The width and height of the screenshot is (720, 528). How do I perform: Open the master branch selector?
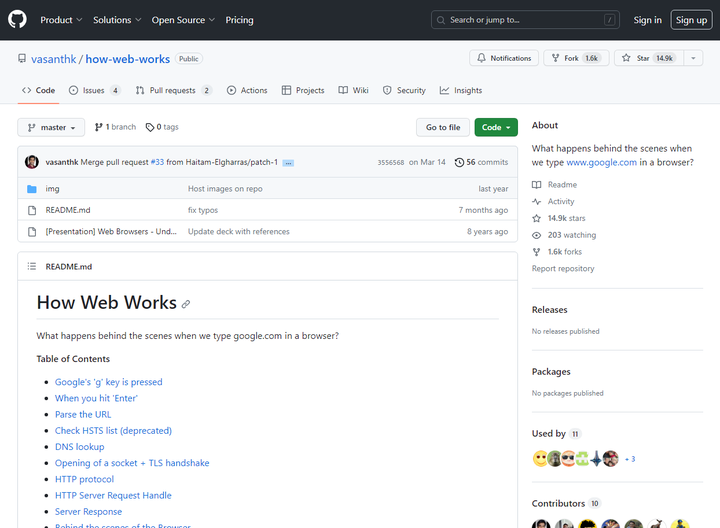51,127
